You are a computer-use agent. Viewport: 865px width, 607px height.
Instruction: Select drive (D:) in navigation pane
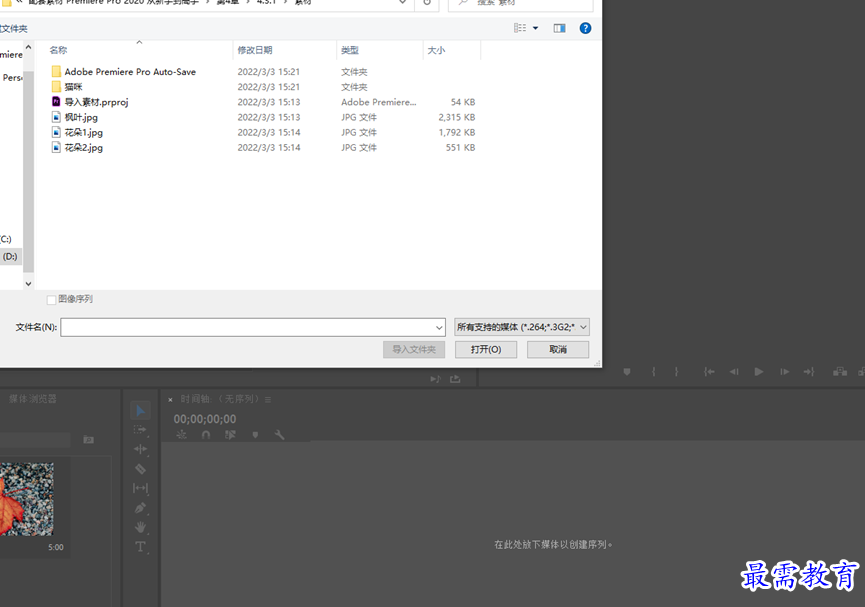[x=10, y=257]
